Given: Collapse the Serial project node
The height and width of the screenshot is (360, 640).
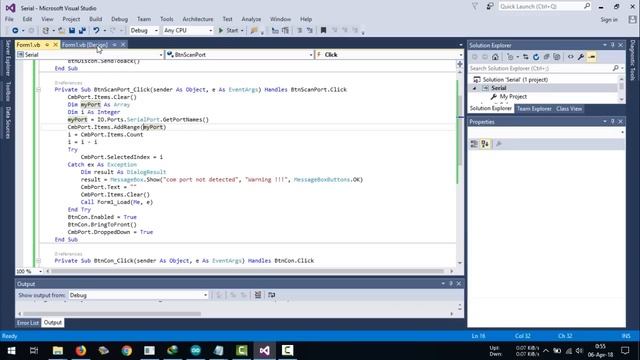Looking at the screenshot, I should coord(474,88).
